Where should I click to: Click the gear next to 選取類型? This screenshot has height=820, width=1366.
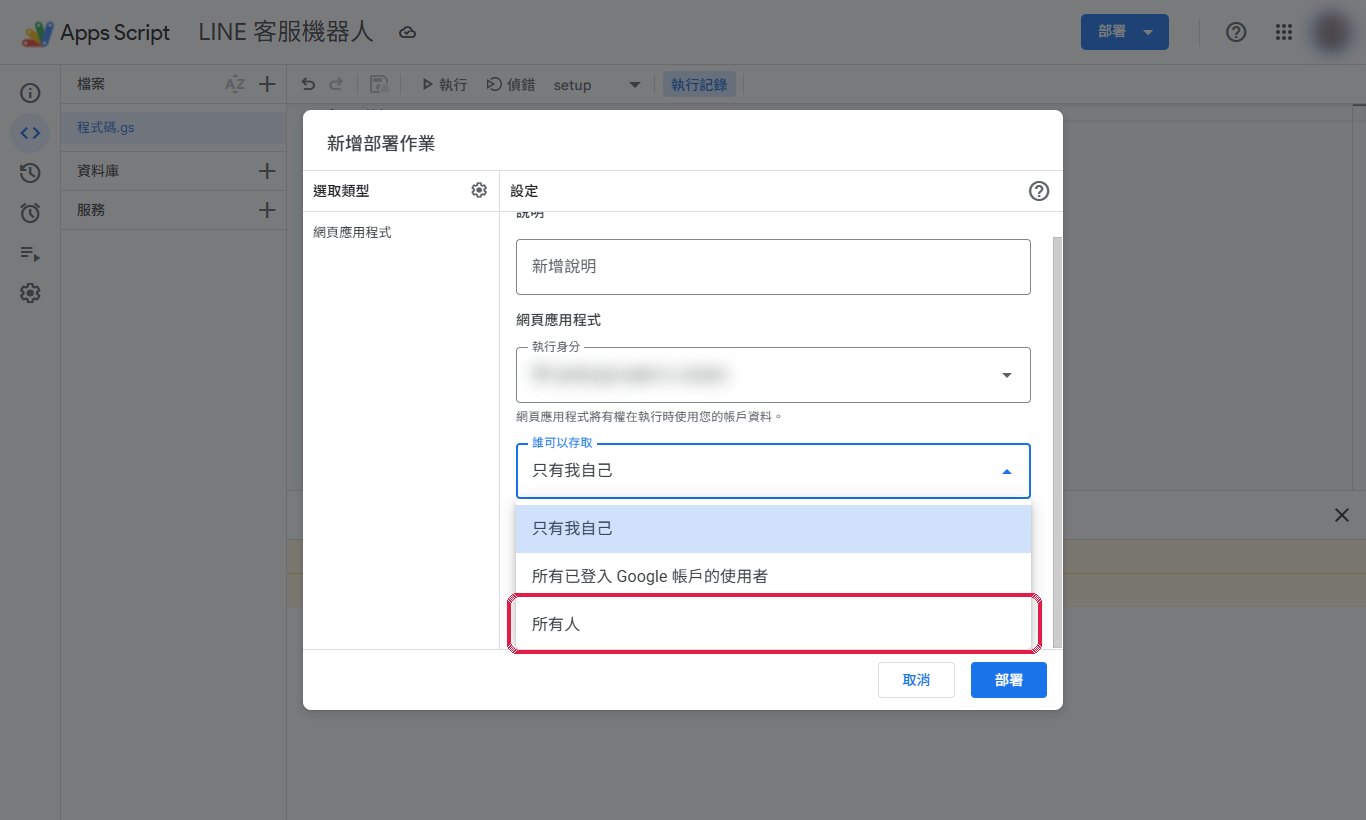pyautogui.click(x=479, y=191)
